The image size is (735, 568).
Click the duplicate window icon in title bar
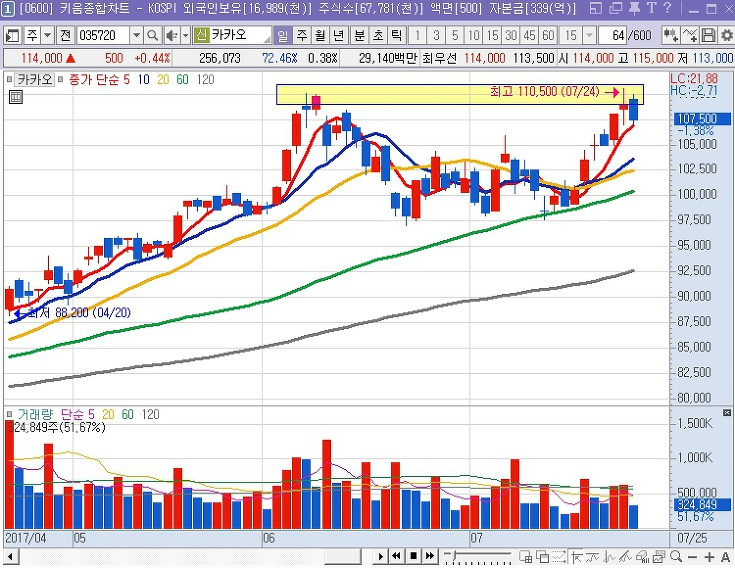615,8
